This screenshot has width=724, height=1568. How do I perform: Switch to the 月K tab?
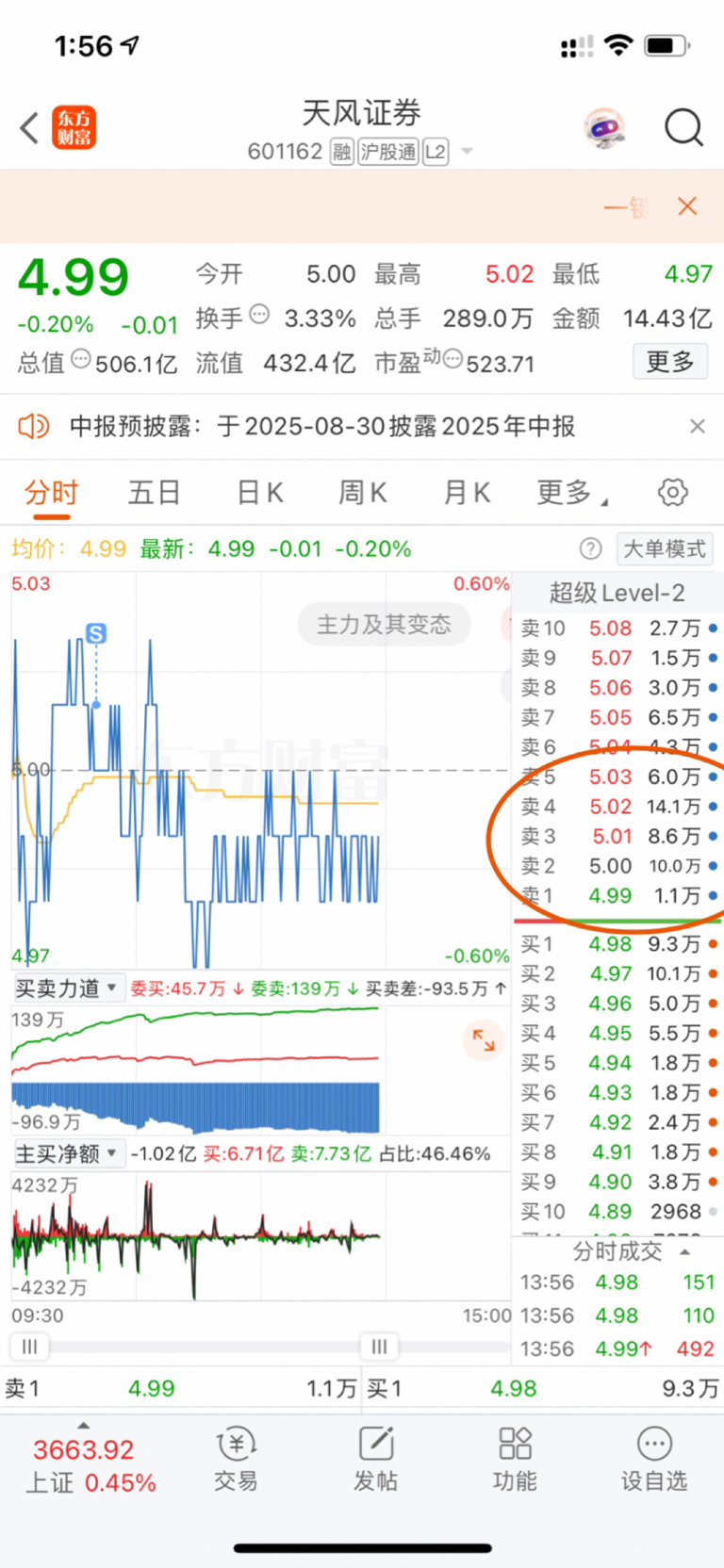[x=467, y=492]
